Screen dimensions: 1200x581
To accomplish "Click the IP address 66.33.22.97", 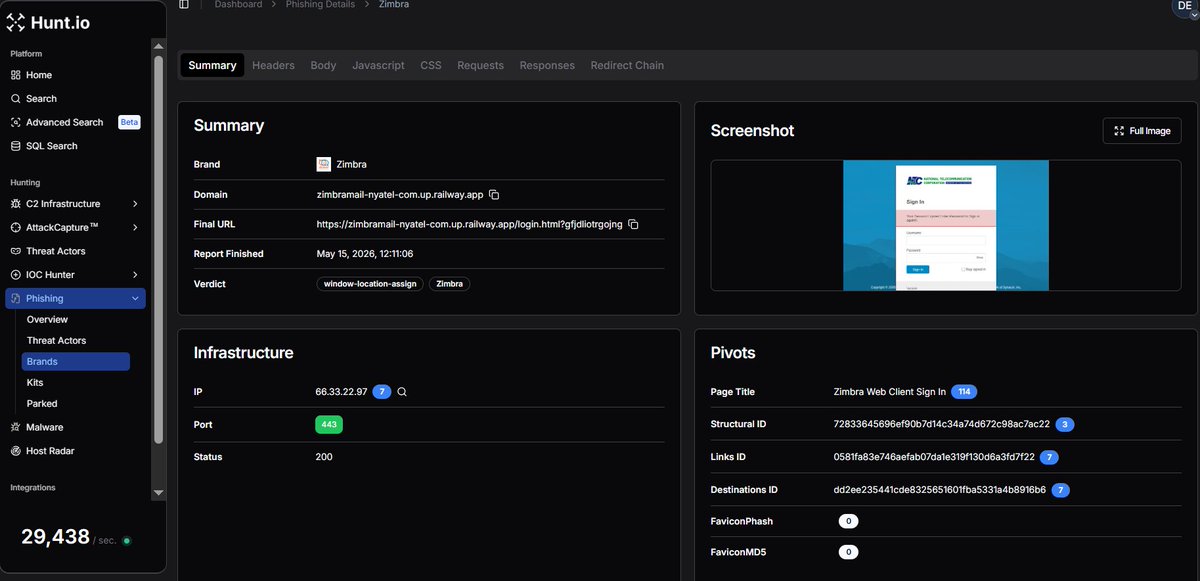I will 341,392.
